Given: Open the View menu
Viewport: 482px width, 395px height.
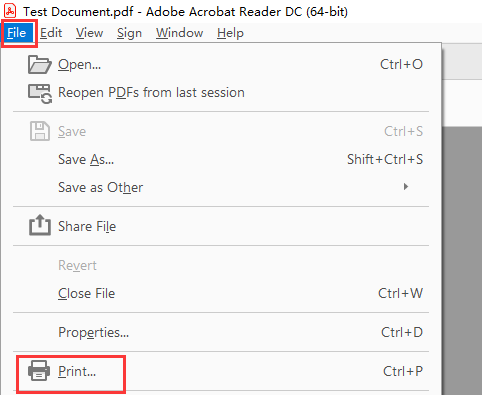Looking at the screenshot, I should [89, 33].
